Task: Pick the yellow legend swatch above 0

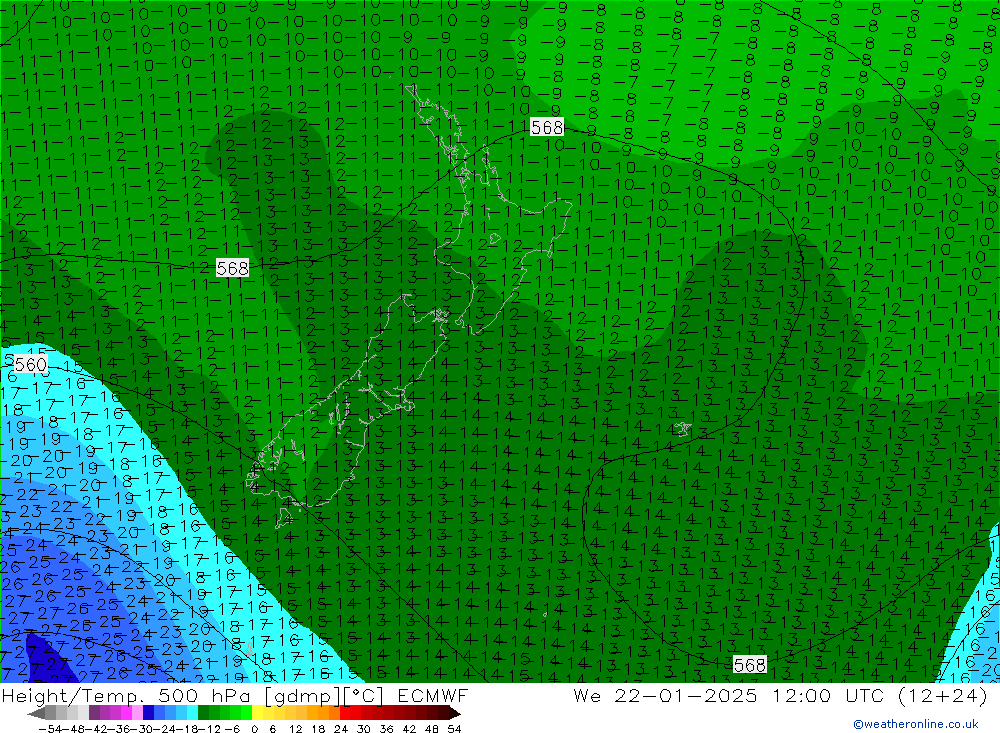Action: (x=257, y=713)
